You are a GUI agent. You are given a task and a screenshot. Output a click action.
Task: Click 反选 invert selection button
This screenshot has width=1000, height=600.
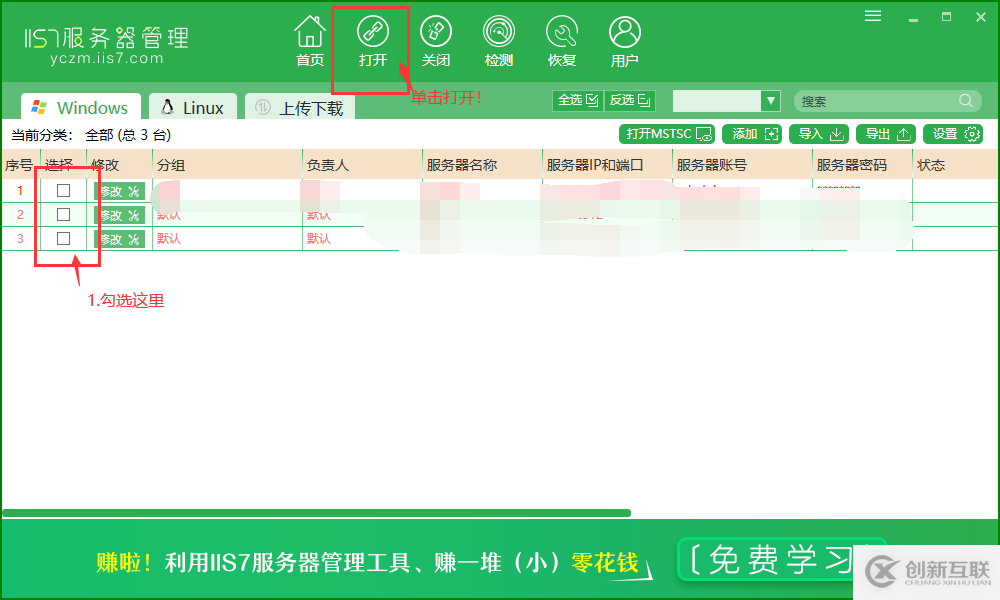pos(629,100)
